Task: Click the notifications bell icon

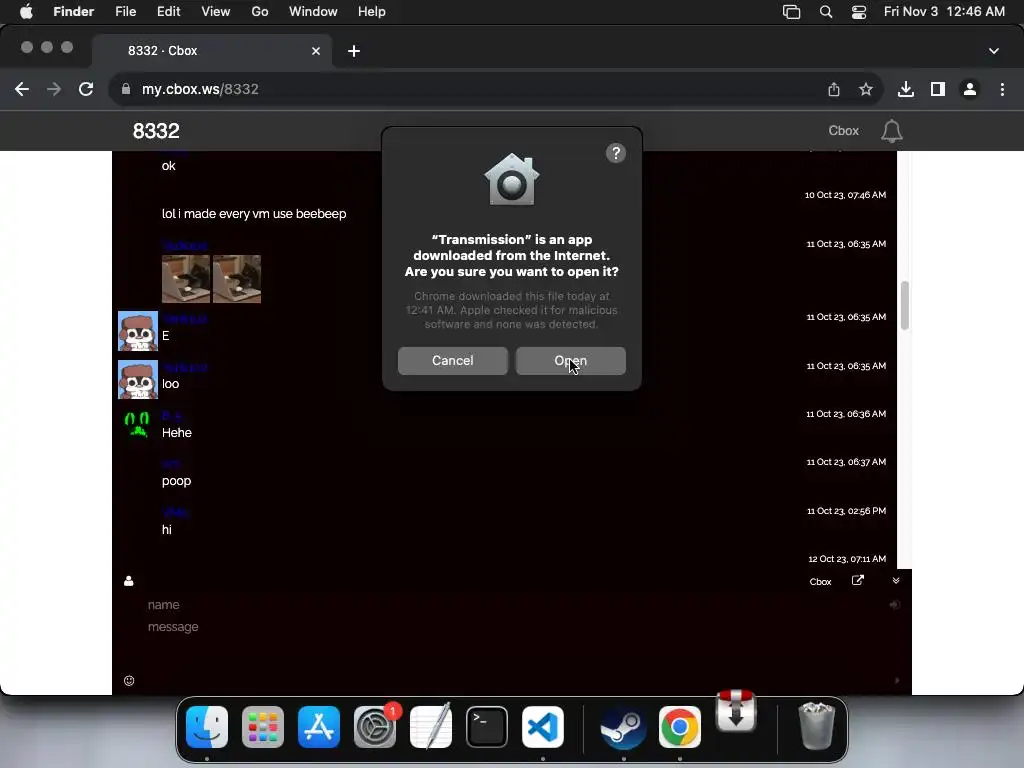Action: click(891, 131)
